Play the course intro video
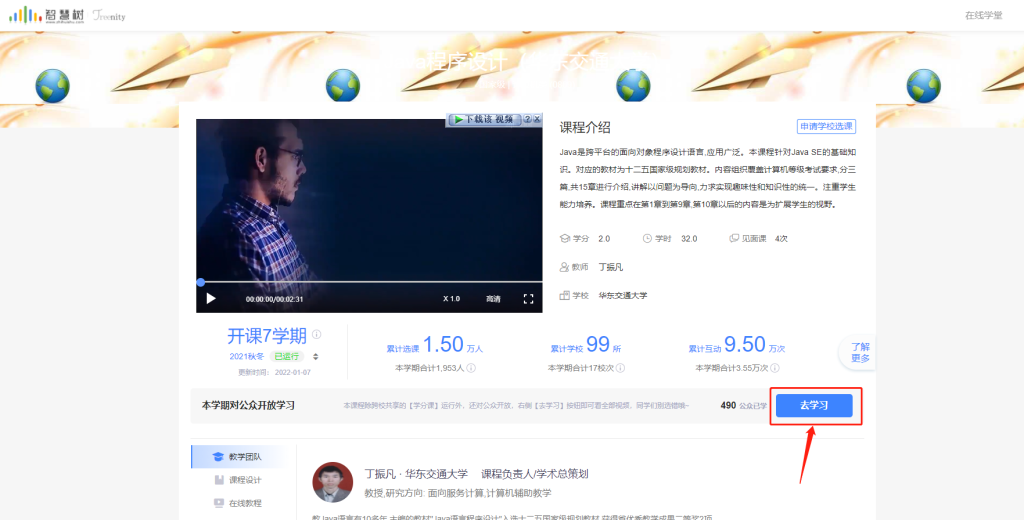Viewport: 1024px width, 520px height. (x=211, y=299)
